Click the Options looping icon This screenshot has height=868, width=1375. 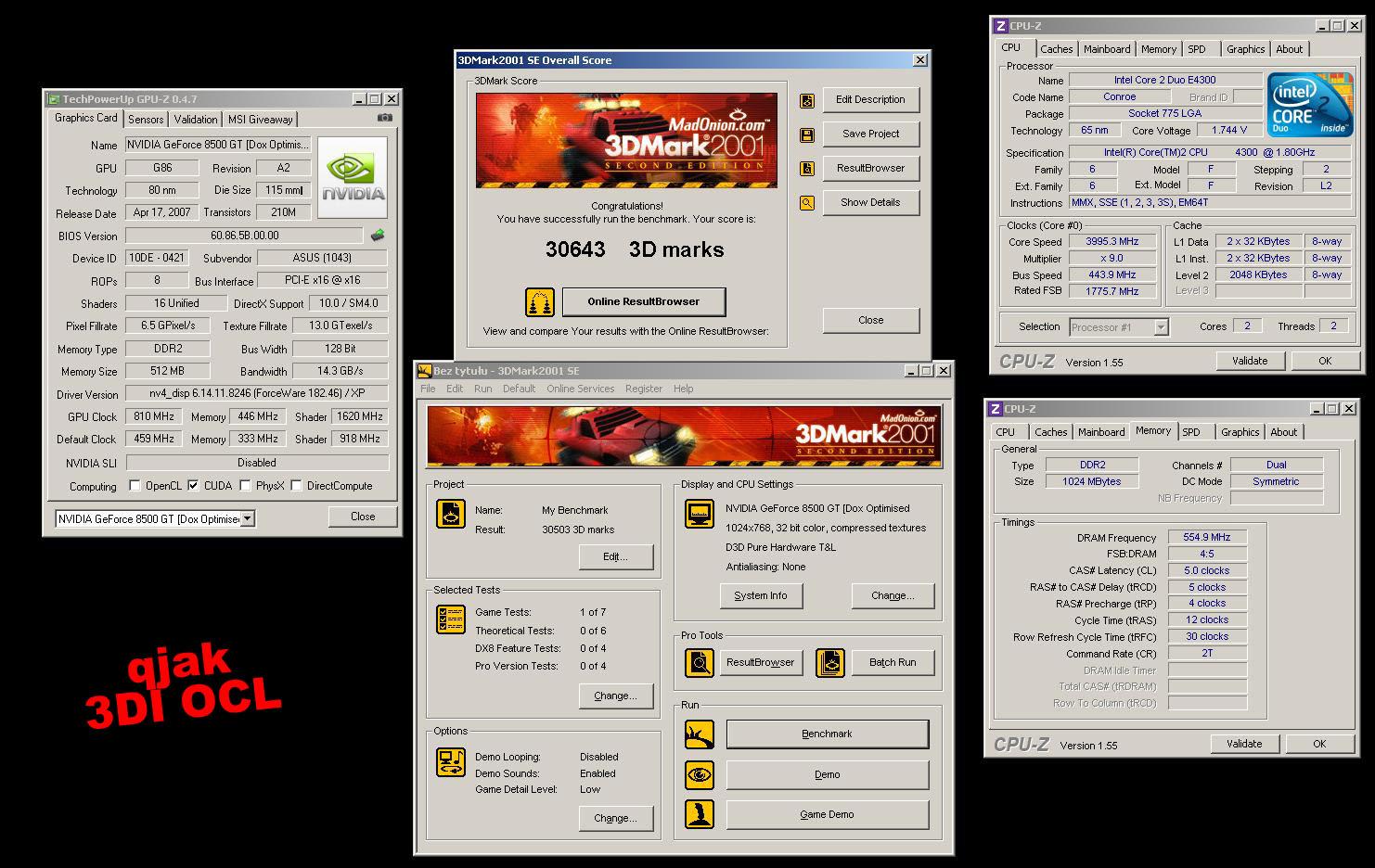(451, 762)
